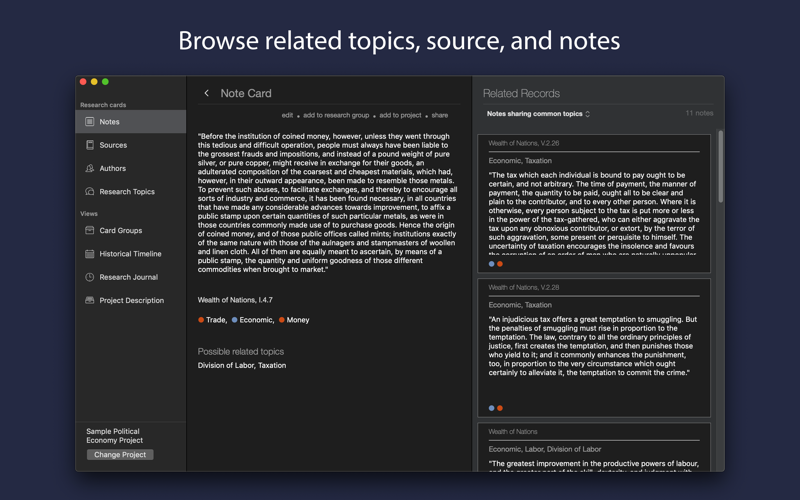The width and height of the screenshot is (800, 500).
Task: Open the Historical Timeline view label
Action: [x=130, y=254]
